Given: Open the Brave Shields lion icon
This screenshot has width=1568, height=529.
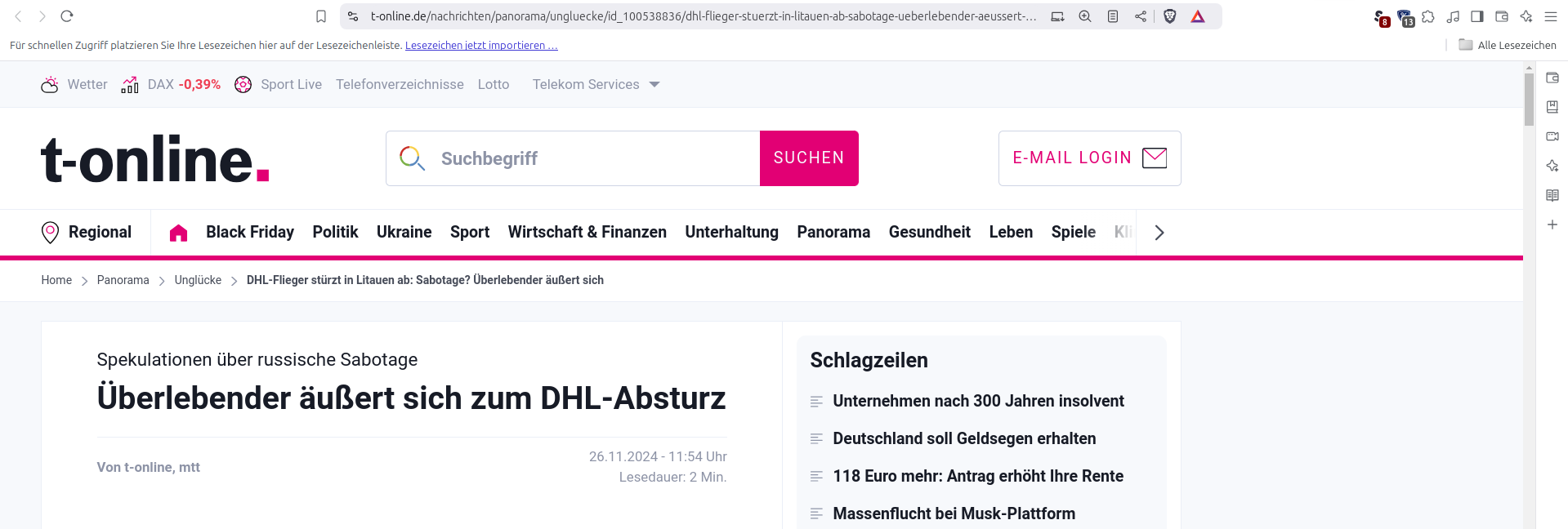Looking at the screenshot, I should point(1170,16).
